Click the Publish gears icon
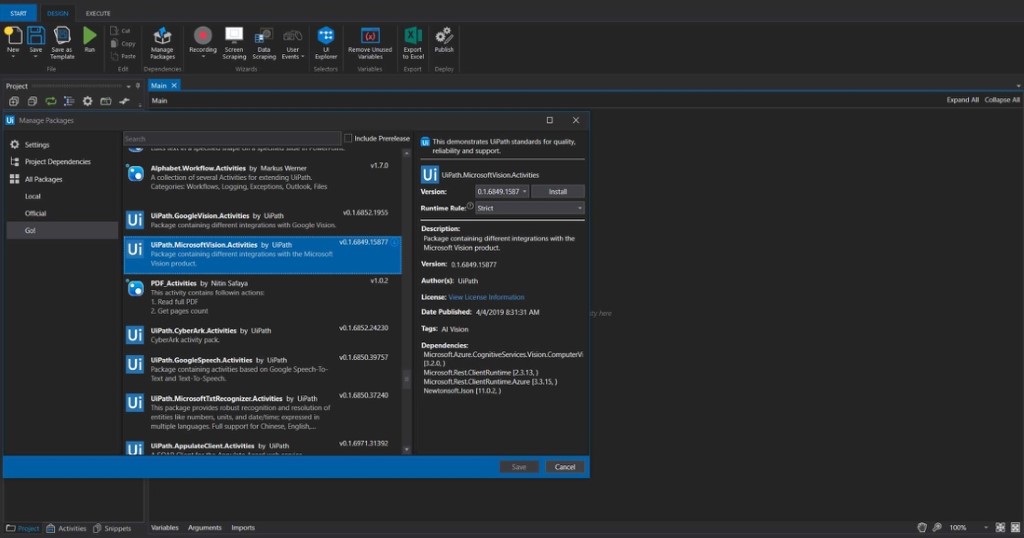The width and height of the screenshot is (1024, 538). (x=444, y=35)
